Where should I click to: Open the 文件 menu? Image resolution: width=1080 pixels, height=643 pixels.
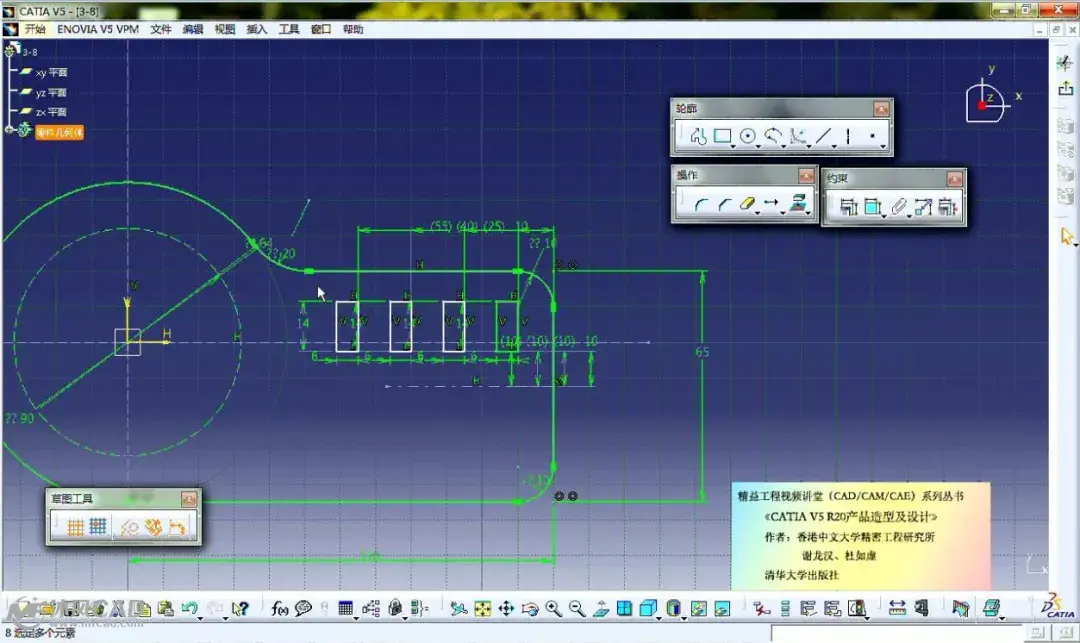click(160, 29)
